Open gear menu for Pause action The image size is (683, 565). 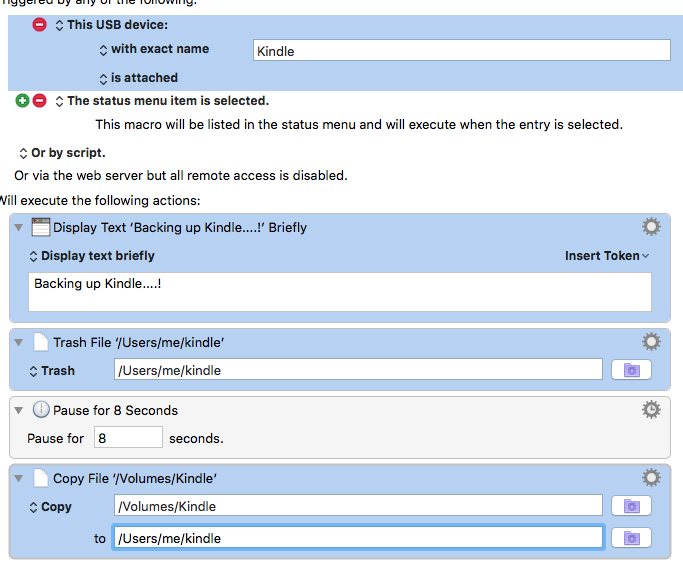(651, 409)
